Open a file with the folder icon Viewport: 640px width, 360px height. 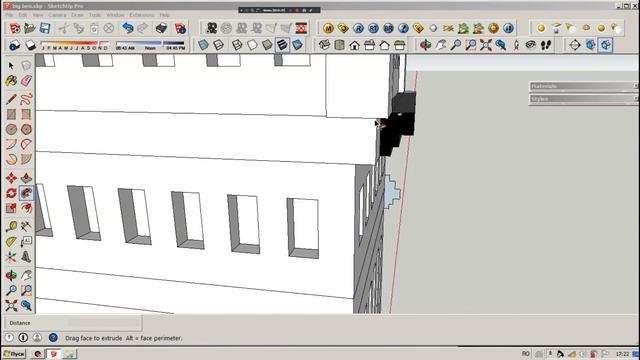pos(30,28)
